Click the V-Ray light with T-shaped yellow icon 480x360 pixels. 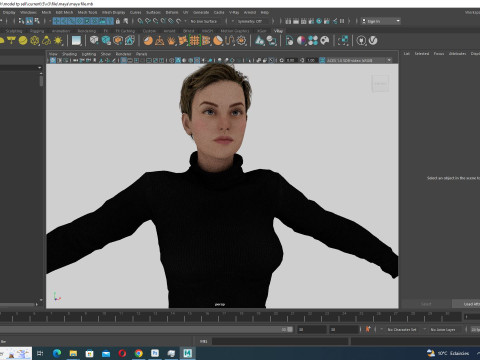(x=11, y=41)
